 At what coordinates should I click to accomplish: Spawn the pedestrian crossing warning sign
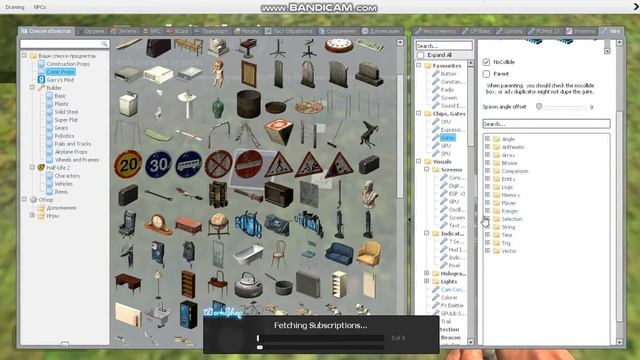[x=279, y=164]
